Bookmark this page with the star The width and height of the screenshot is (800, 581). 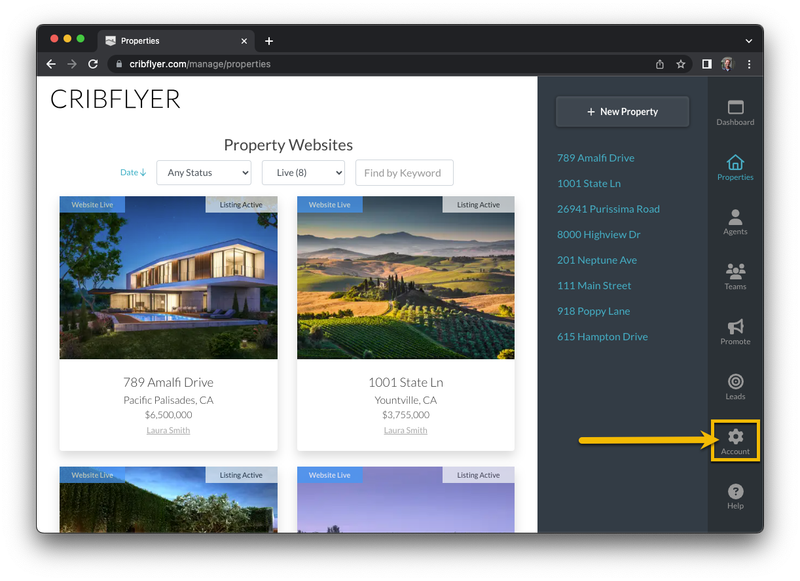coord(681,64)
